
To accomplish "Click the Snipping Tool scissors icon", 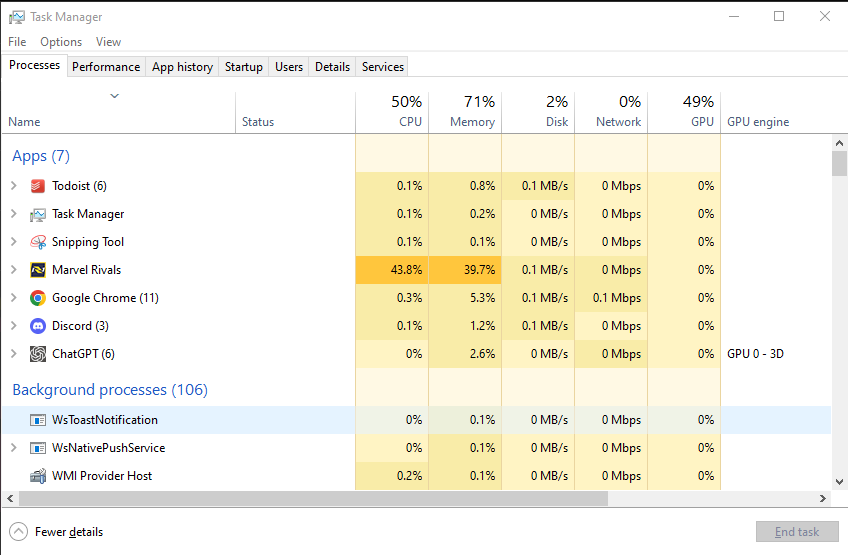I will 37,242.
